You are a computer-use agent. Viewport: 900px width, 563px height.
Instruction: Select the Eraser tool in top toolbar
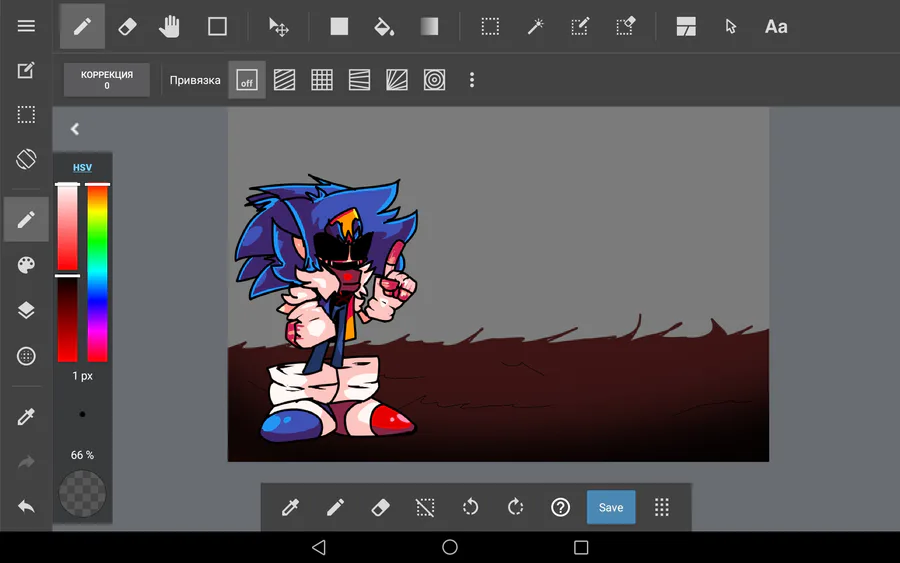pos(127,26)
